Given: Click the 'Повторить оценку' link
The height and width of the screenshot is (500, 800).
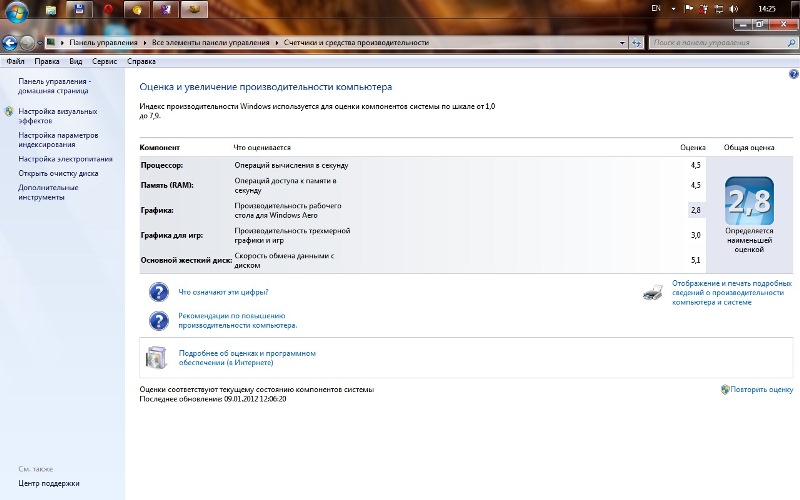Looking at the screenshot, I should pyautogui.click(x=761, y=389).
